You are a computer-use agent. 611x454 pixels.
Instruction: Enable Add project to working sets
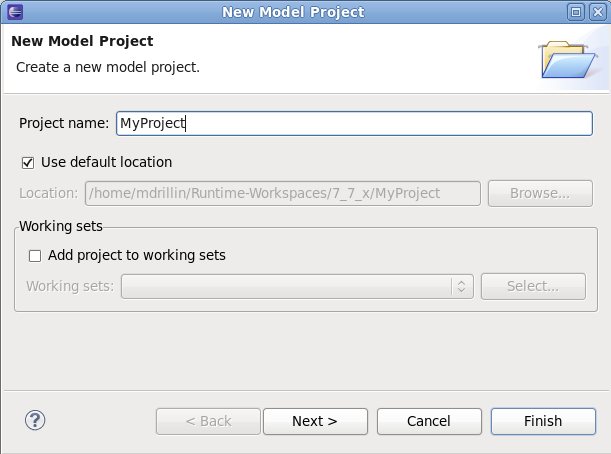click(35, 256)
